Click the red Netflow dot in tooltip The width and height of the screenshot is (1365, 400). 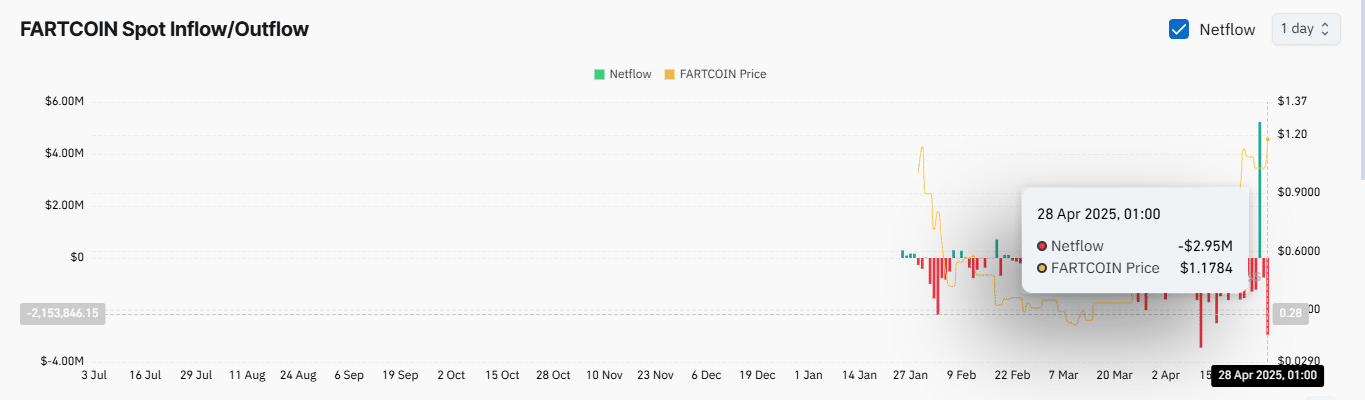1042,246
